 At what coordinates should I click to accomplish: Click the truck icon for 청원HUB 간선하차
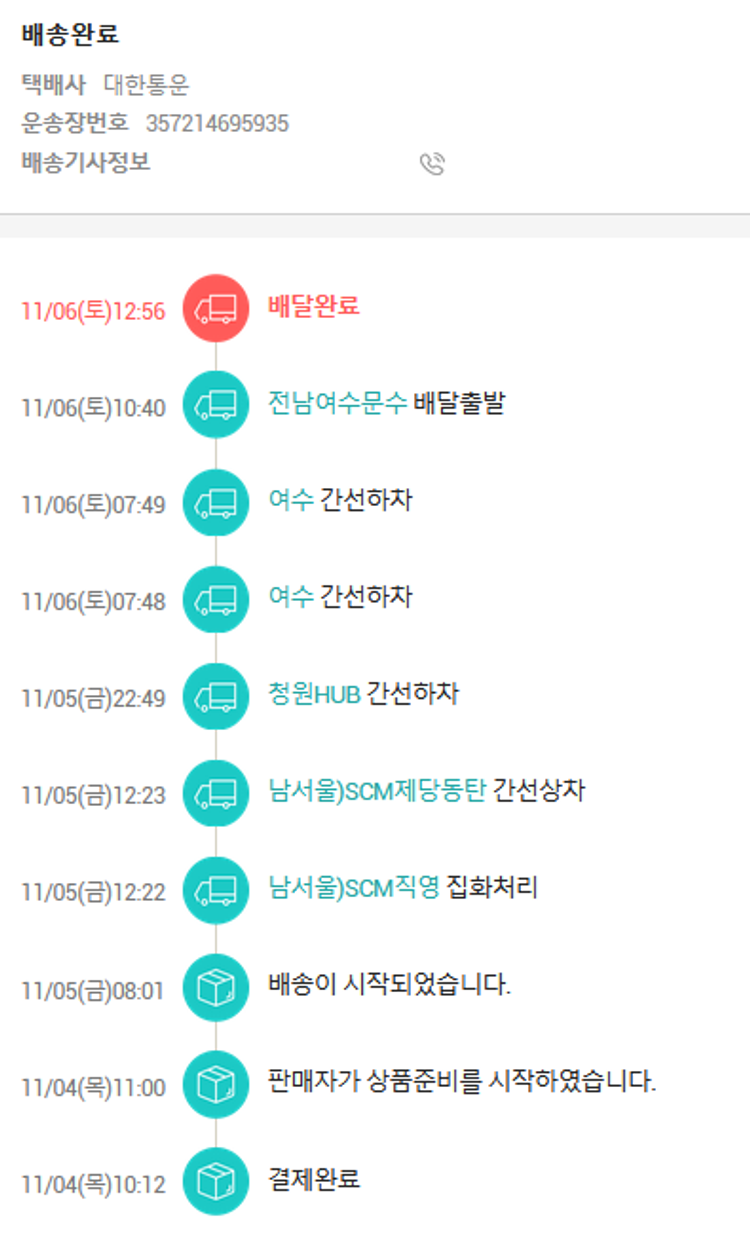click(x=215, y=696)
